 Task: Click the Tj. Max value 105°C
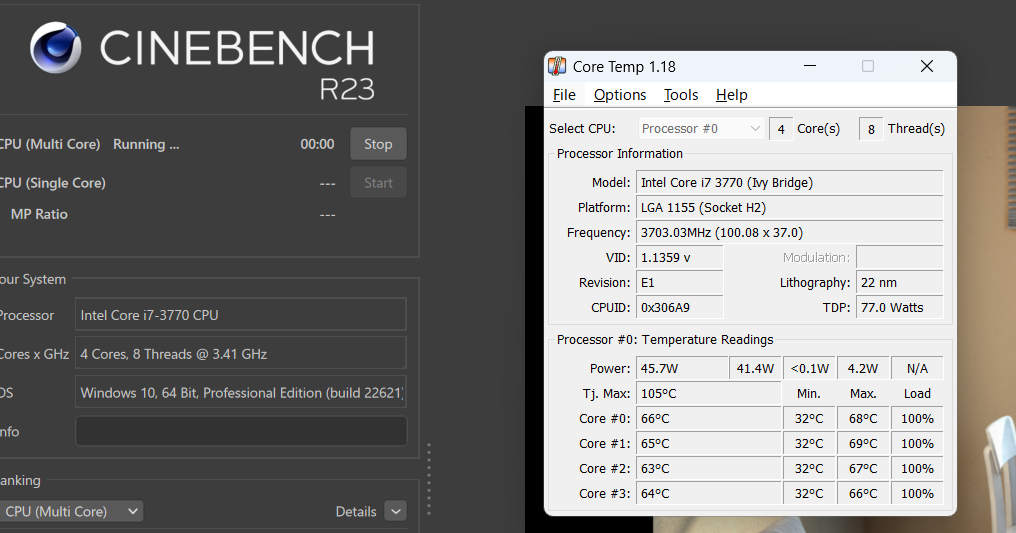pos(709,394)
